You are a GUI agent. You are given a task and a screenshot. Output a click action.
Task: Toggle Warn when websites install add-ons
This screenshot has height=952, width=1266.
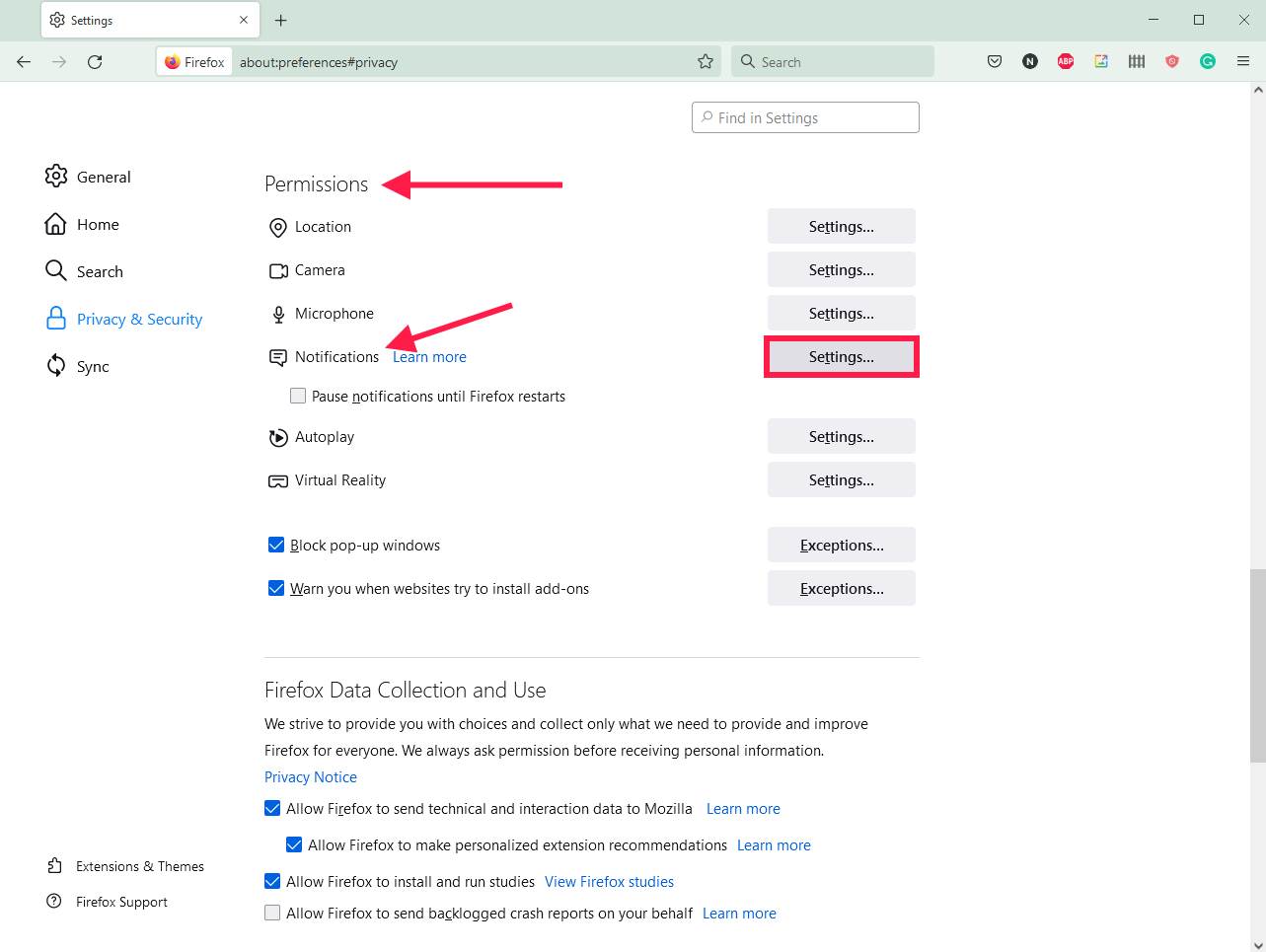tap(276, 588)
